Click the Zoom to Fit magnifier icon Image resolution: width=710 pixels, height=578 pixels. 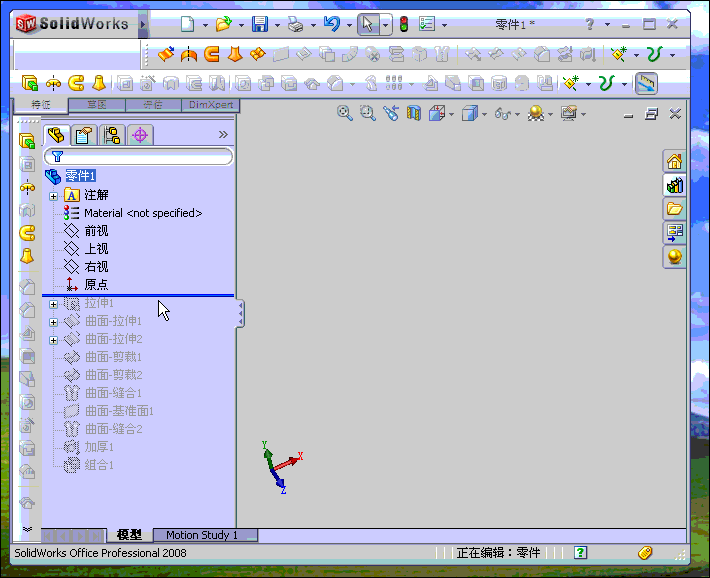coord(345,113)
